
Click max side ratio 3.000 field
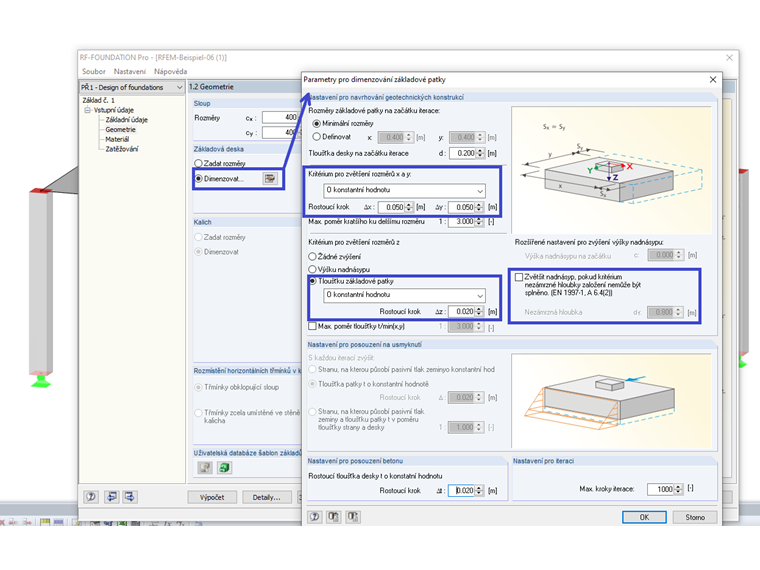[462, 222]
